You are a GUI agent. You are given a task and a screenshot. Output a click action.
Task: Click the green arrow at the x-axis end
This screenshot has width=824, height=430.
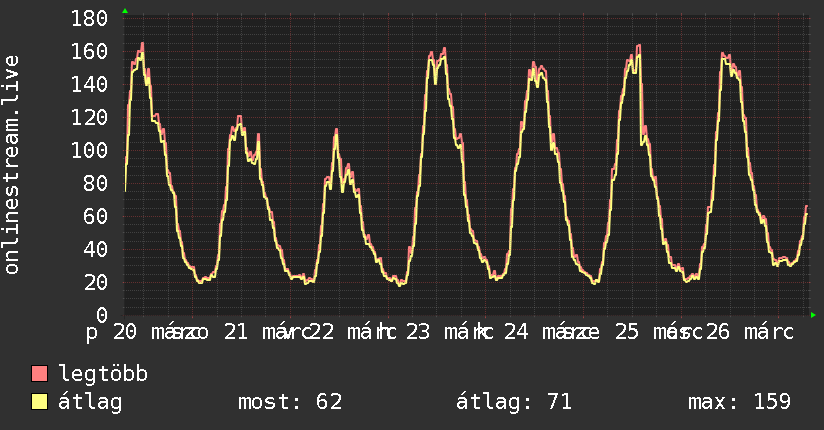(x=813, y=315)
